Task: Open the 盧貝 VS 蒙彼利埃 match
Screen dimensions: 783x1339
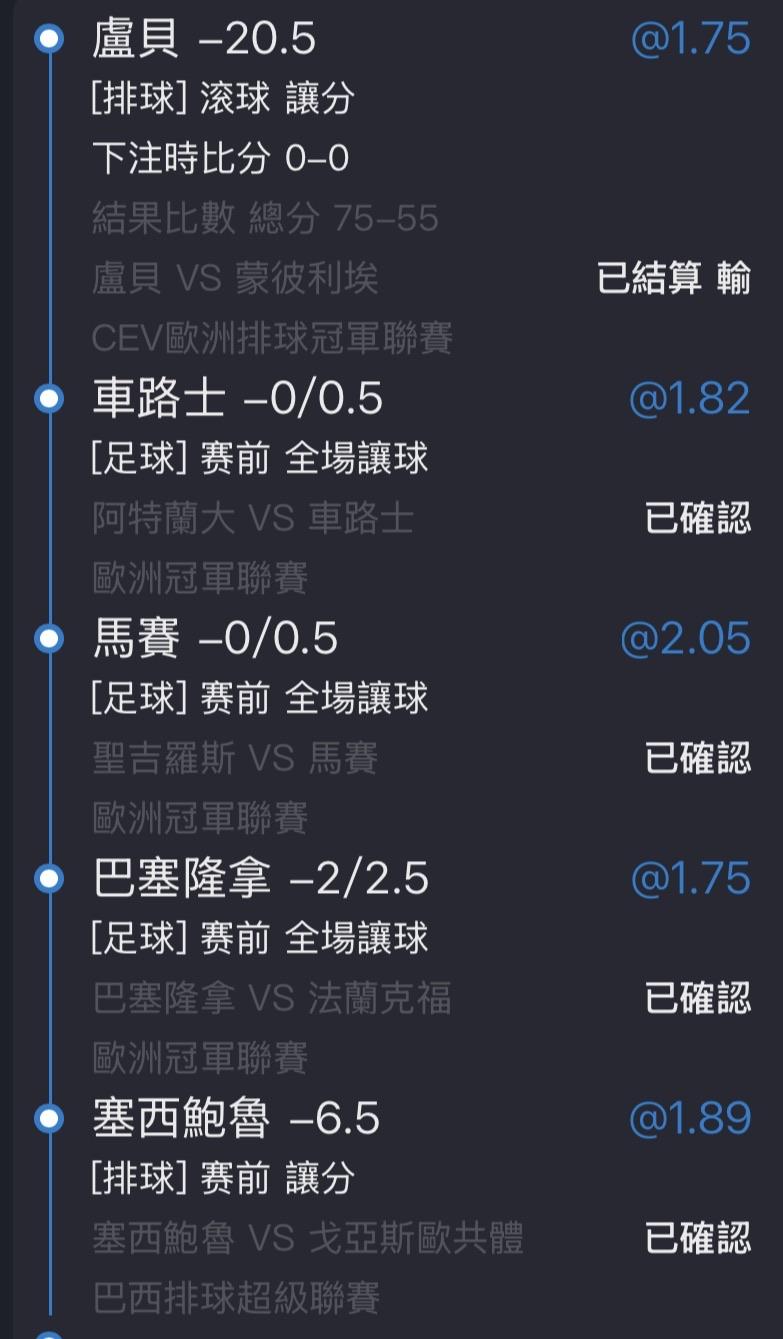Action: pos(235,279)
